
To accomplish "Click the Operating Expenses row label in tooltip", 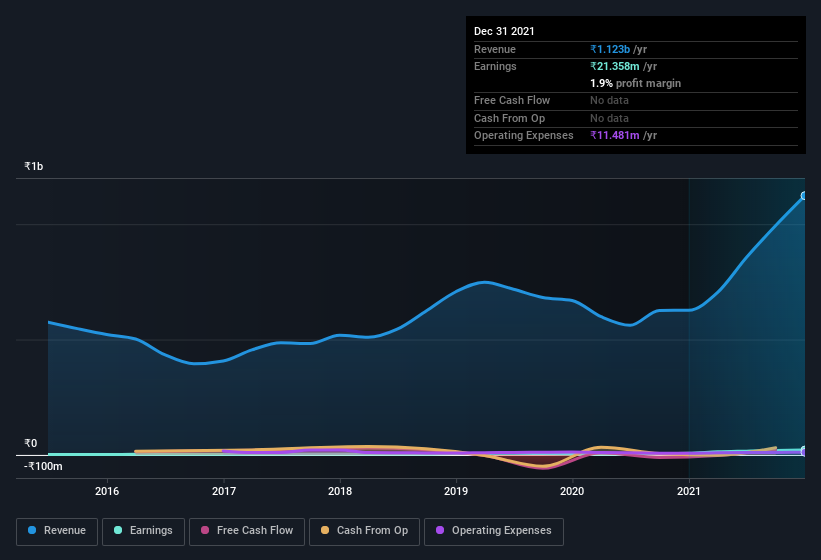I will pos(524,136).
